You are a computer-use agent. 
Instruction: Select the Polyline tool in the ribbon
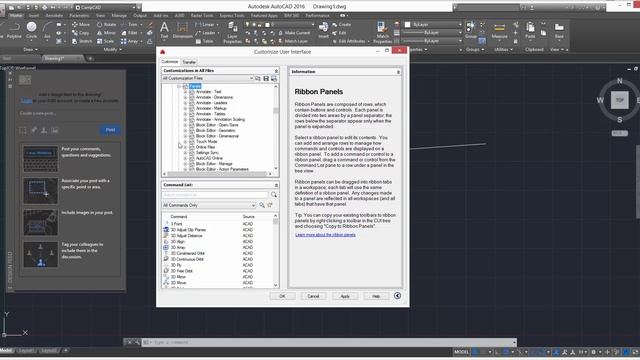pyautogui.click(x=14, y=30)
